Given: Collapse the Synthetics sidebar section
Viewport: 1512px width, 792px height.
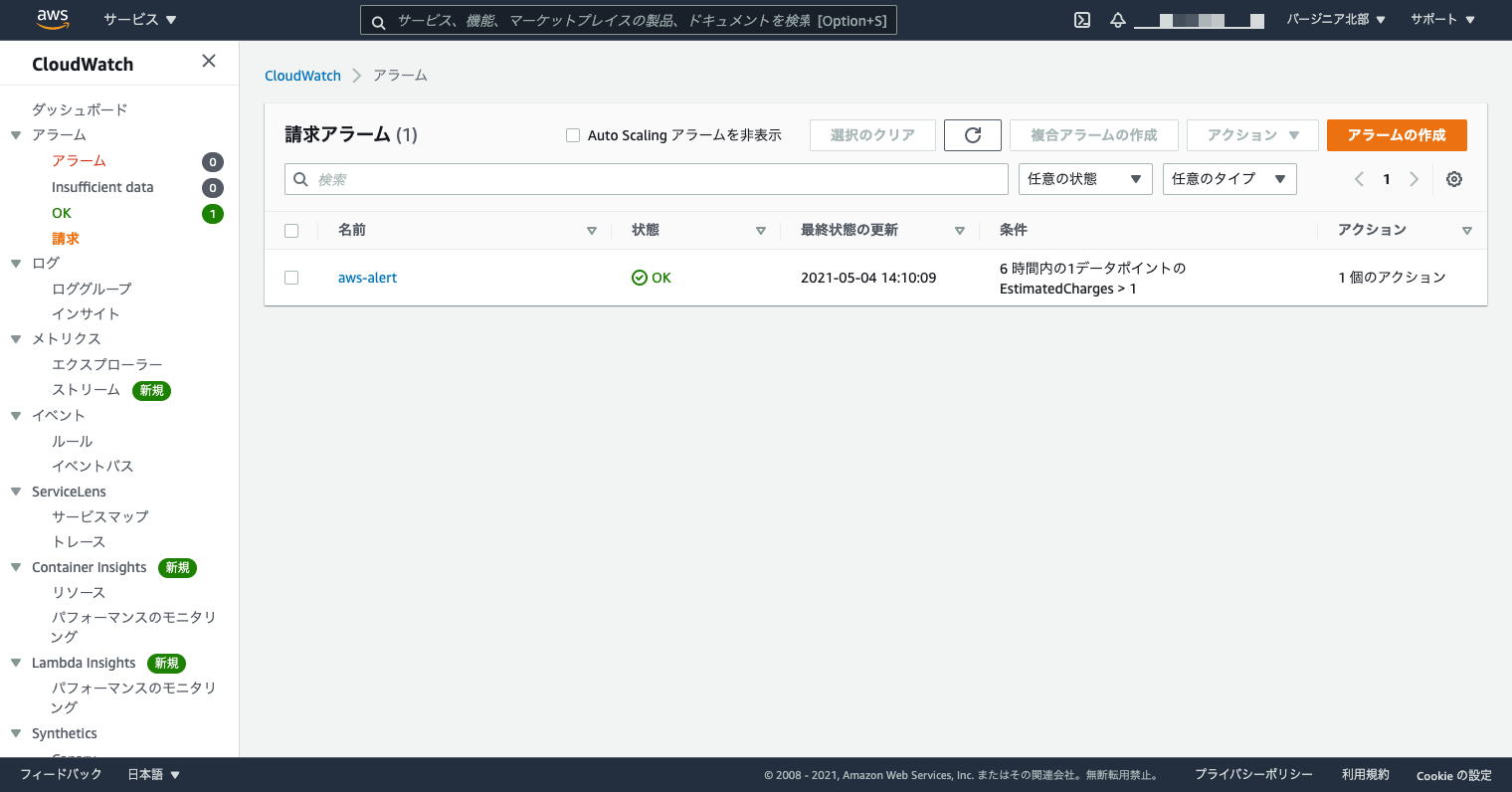Looking at the screenshot, I should coord(16,733).
